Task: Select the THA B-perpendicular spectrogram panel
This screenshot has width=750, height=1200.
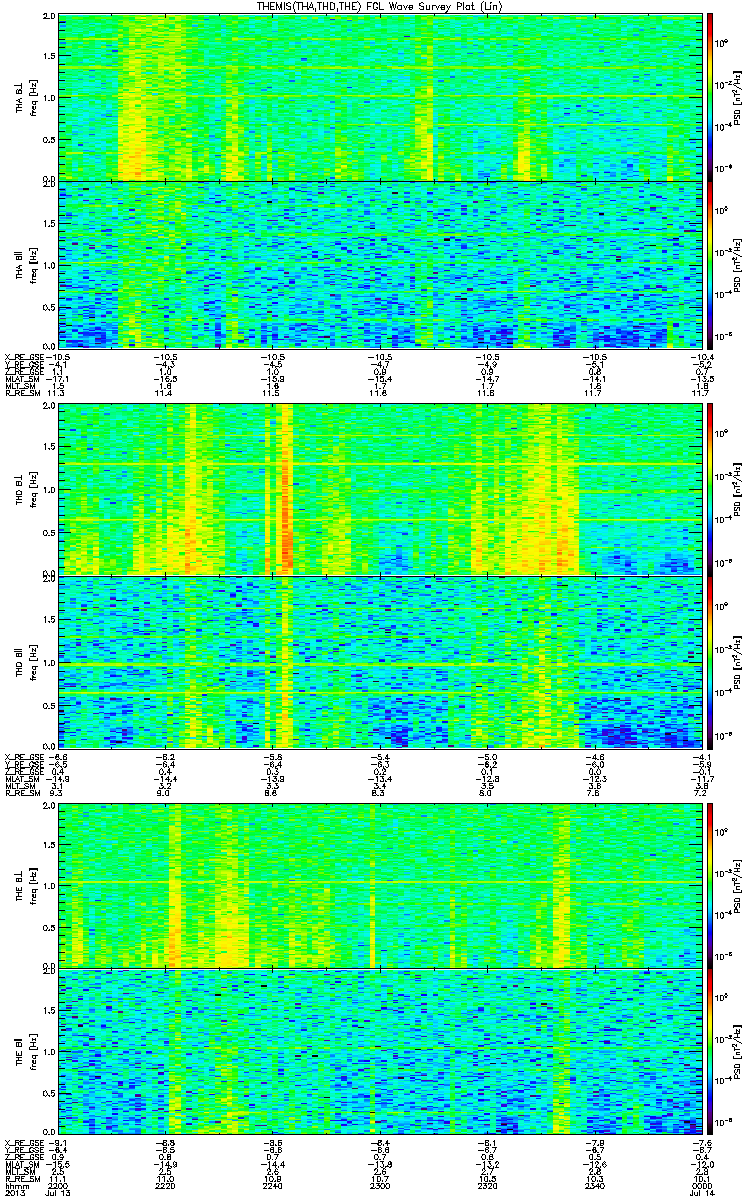Action: click(380, 96)
